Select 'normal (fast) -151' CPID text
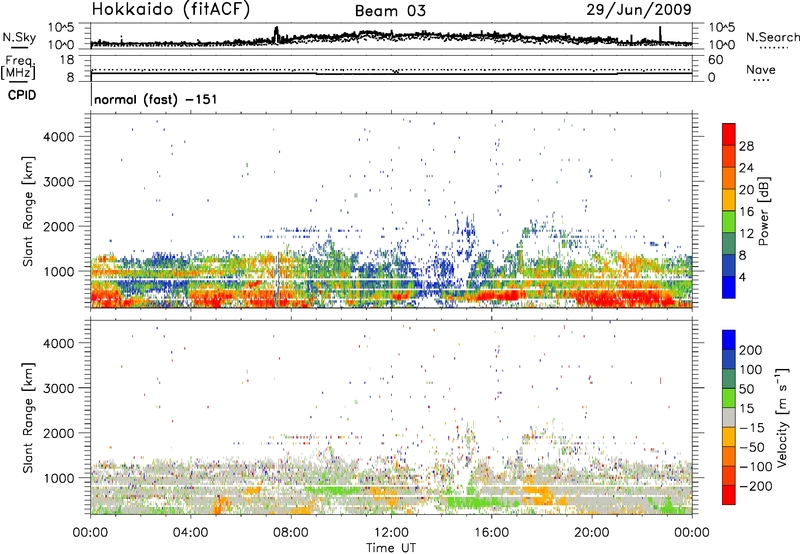Screen dimensions: 800x554 156,99
